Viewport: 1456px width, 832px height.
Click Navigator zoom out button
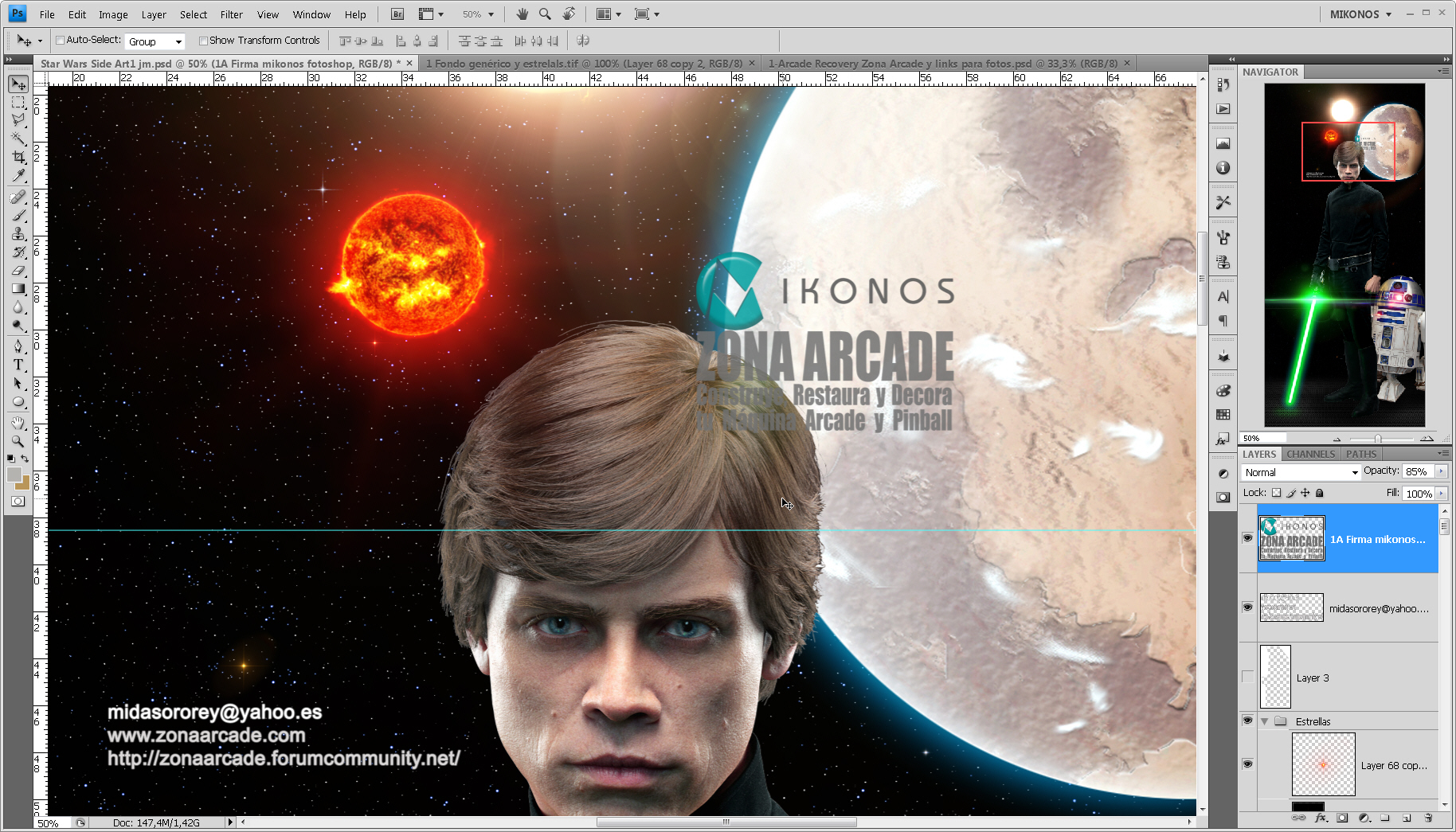(x=1337, y=439)
